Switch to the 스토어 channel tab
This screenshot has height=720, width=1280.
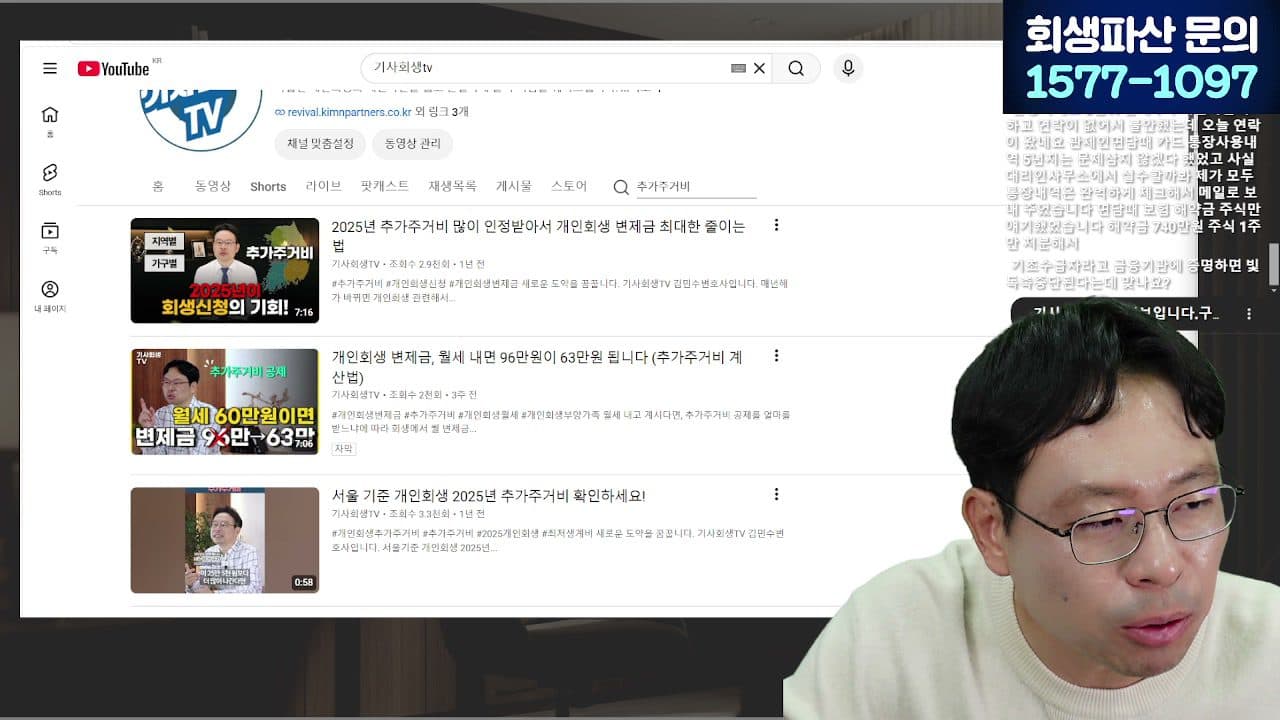(569, 186)
